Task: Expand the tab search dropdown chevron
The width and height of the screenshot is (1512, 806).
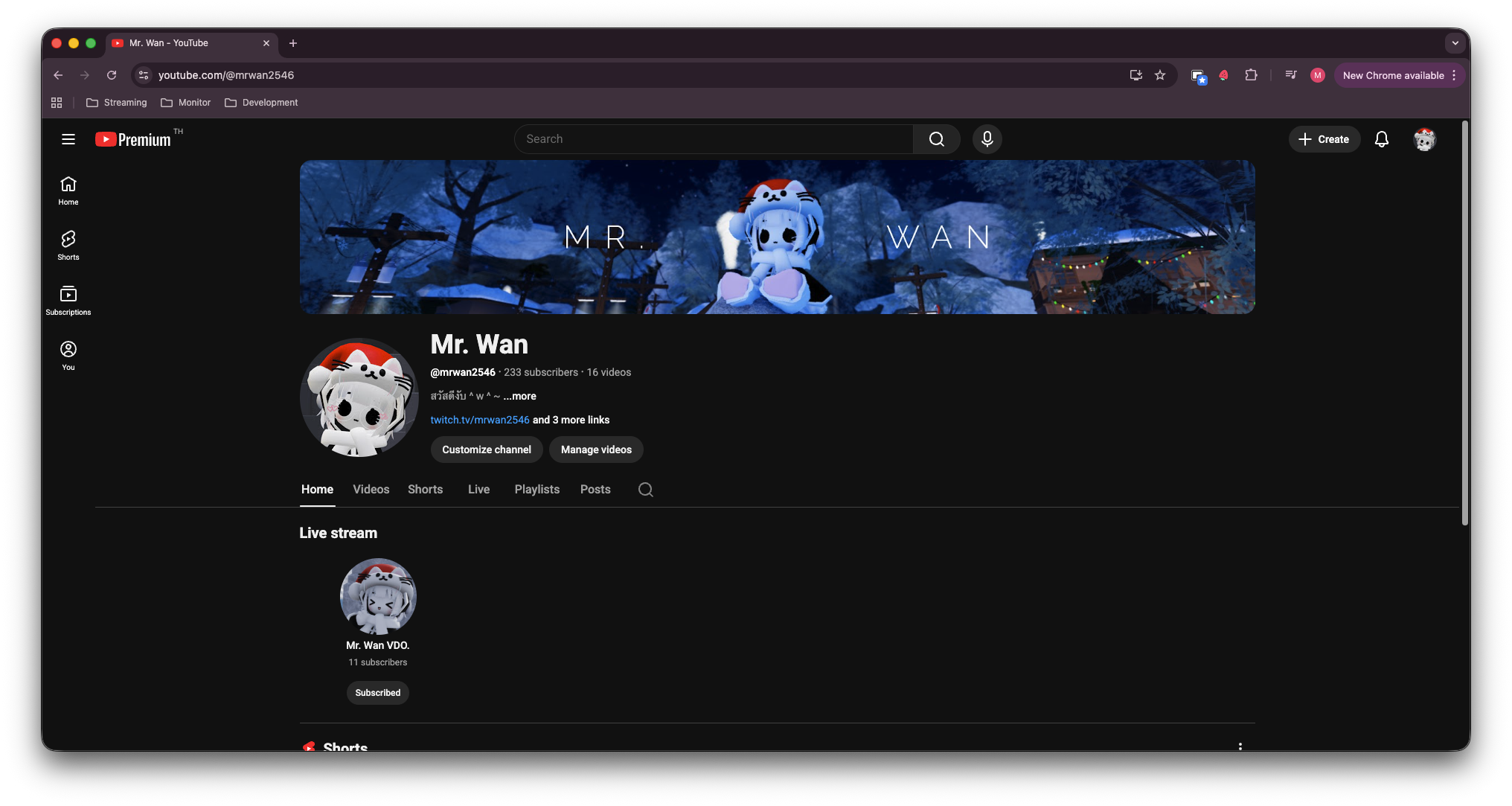Action: [1455, 43]
